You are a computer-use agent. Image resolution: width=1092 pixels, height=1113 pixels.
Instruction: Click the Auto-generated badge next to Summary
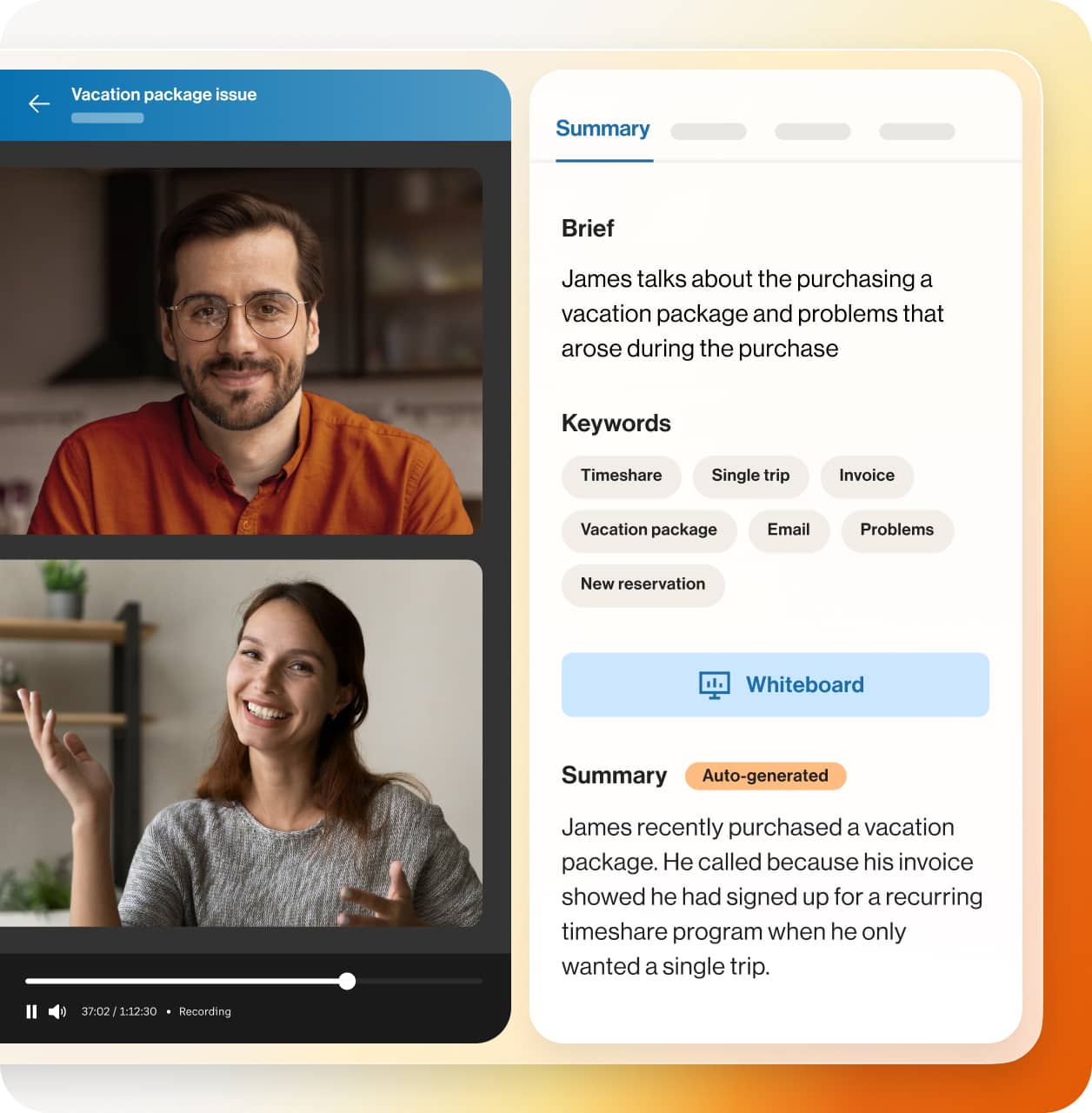click(765, 776)
